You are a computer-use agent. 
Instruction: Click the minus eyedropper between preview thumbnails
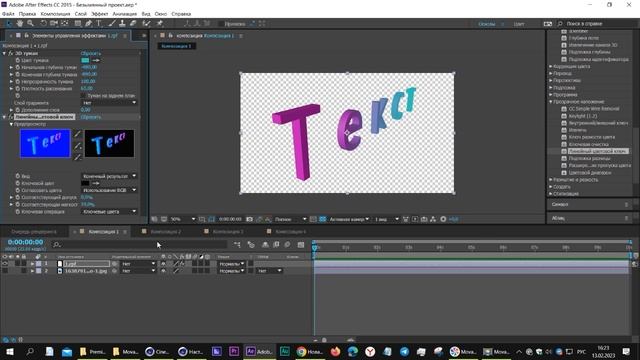tap(77, 157)
